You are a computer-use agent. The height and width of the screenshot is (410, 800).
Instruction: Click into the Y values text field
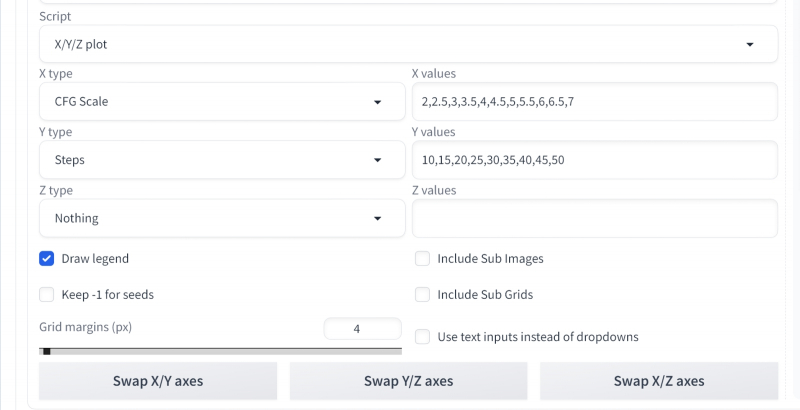click(x=594, y=160)
